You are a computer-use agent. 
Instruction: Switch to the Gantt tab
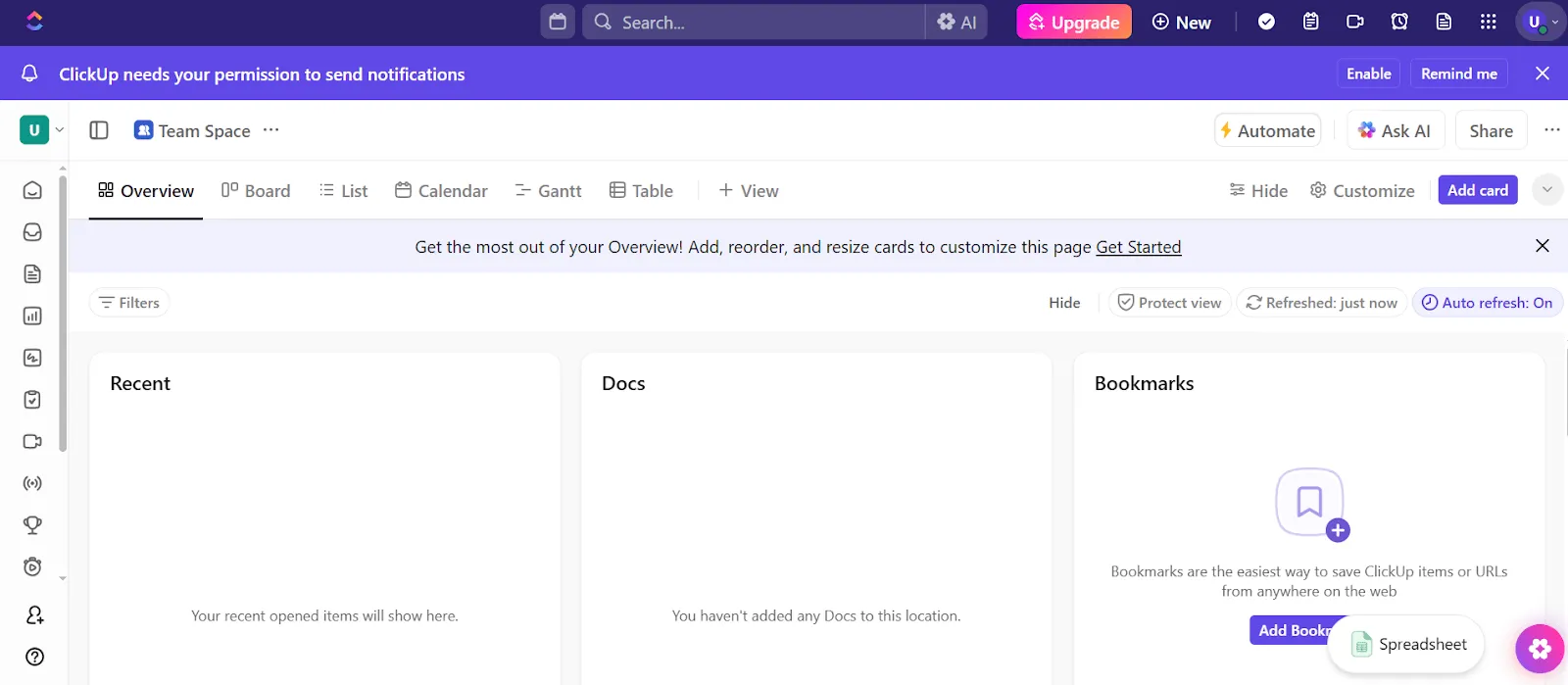(549, 190)
